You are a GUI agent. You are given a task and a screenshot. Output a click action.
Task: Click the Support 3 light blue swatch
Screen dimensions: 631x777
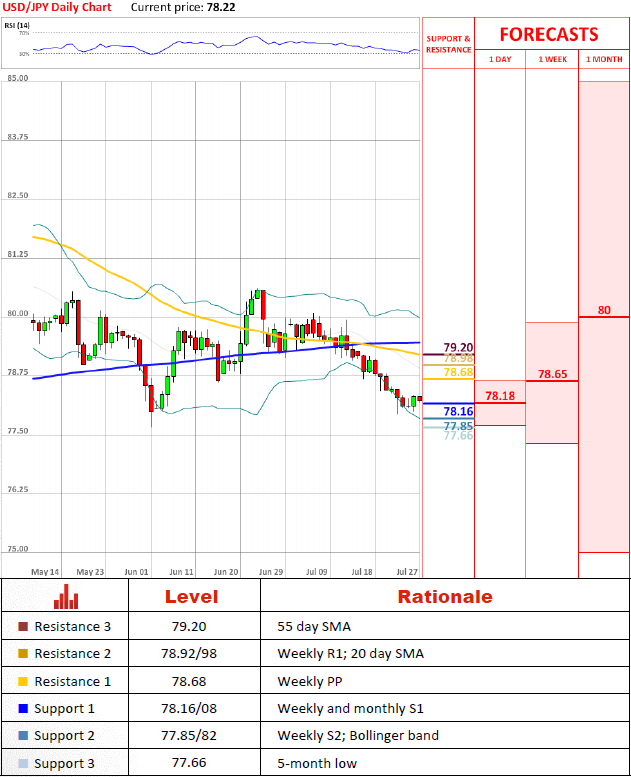[x=22, y=762]
